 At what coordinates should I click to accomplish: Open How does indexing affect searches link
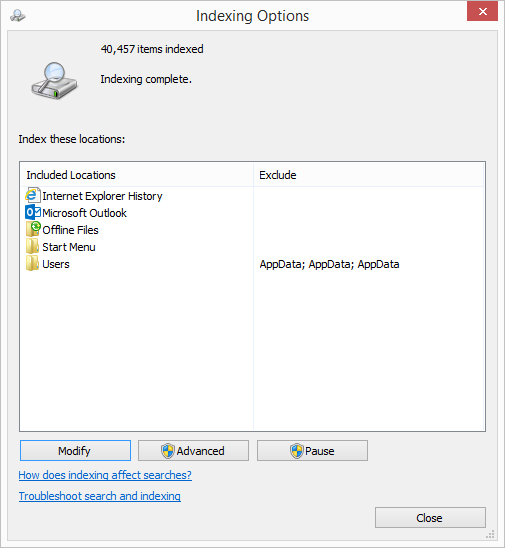tap(105, 475)
